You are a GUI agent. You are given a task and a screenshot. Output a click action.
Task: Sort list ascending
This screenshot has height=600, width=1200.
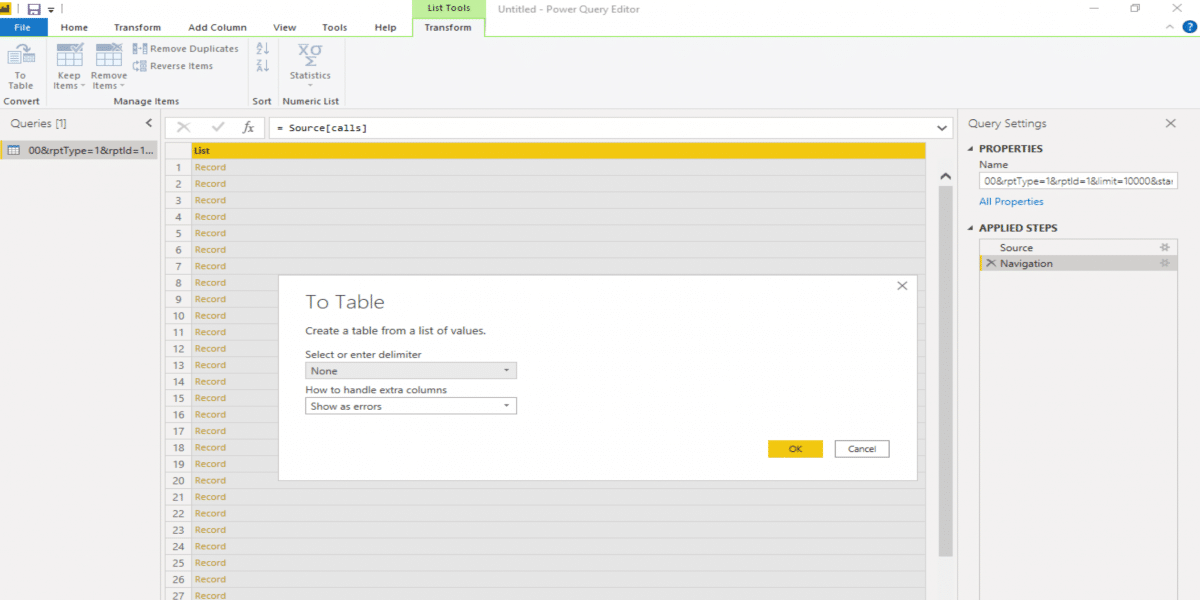pyautogui.click(x=263, y=48)
